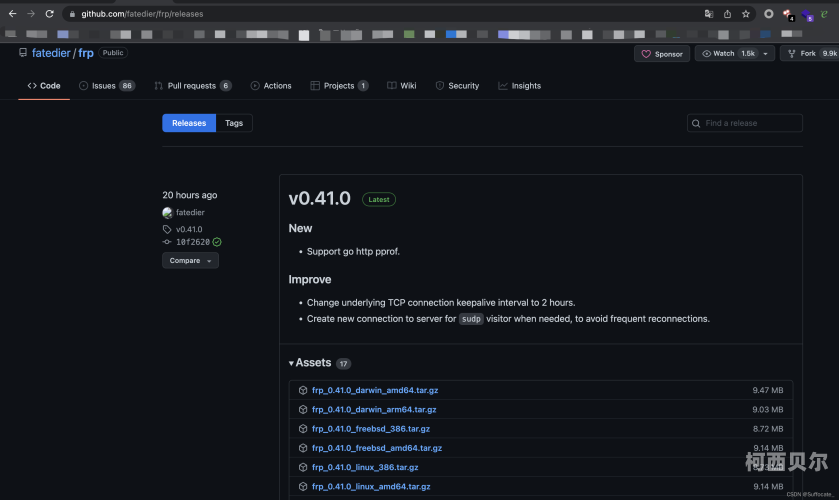Viewport: 839px width, 500px height.
Task: Open the Security tab
Action: (x=457, y=86)
